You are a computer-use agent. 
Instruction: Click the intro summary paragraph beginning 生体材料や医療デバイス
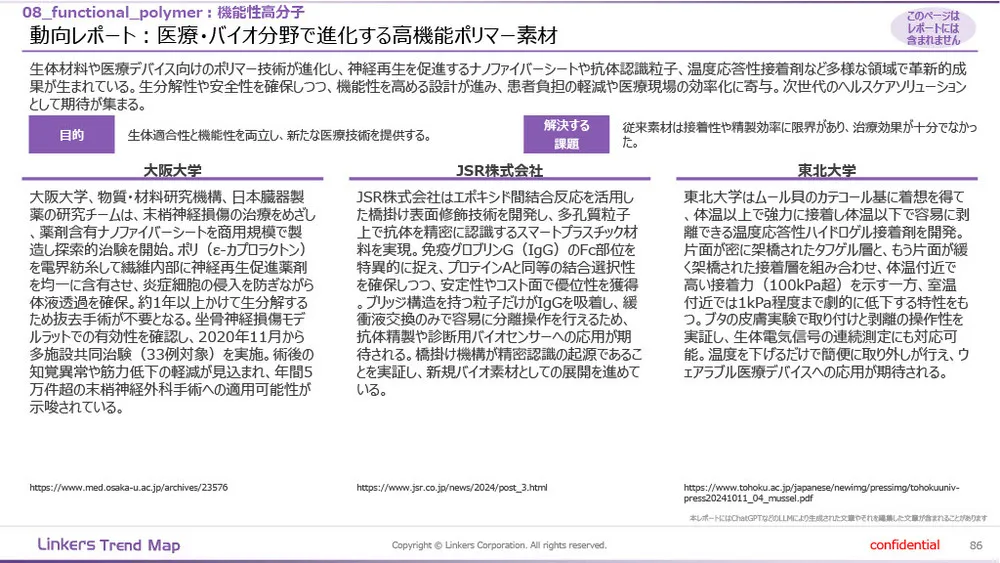[x=498, y=86]
